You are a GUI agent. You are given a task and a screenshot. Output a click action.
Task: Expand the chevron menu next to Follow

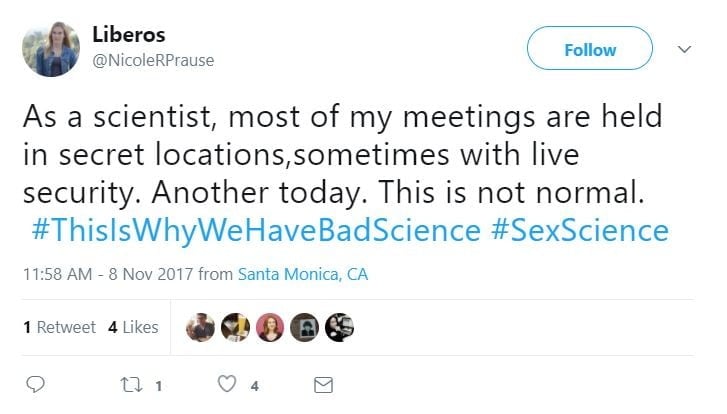click(x=685, y=49)
